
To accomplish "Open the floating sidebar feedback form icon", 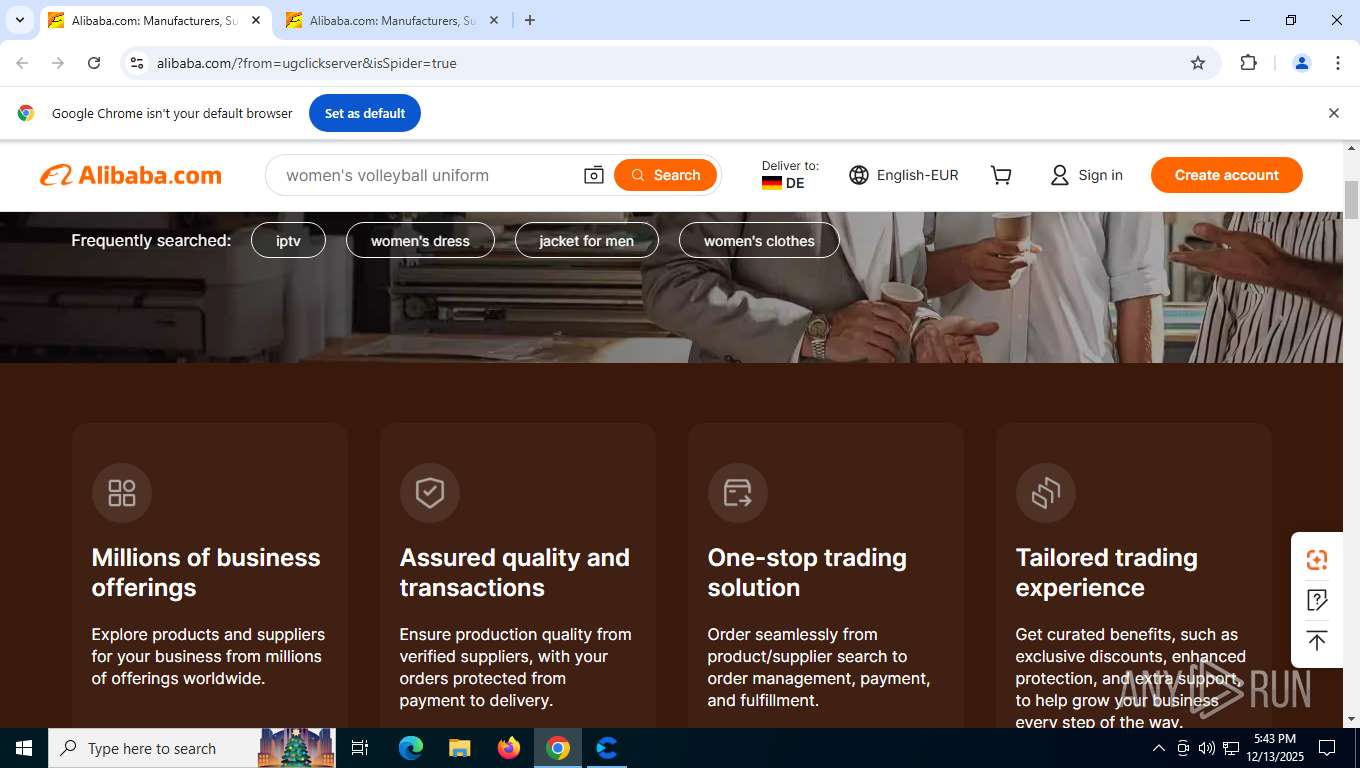I will (1317, 600).
